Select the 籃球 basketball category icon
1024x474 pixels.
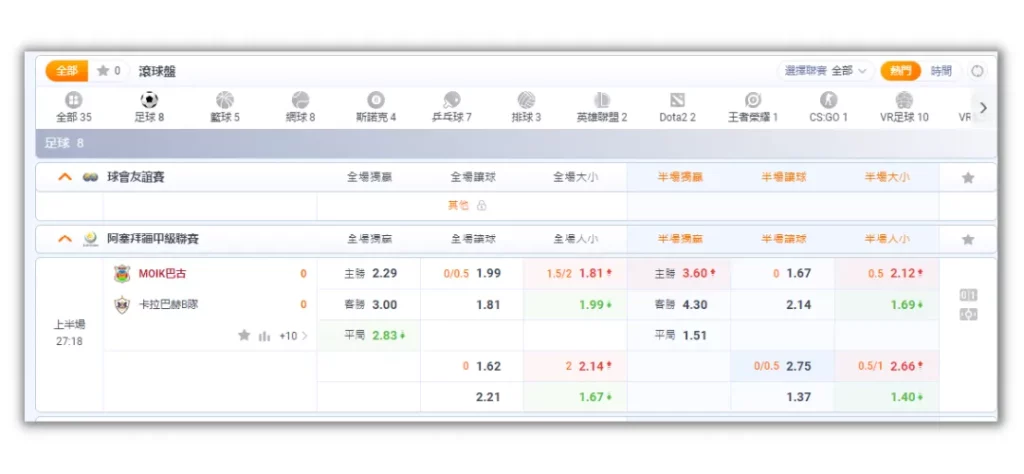[x=225, y=101]
